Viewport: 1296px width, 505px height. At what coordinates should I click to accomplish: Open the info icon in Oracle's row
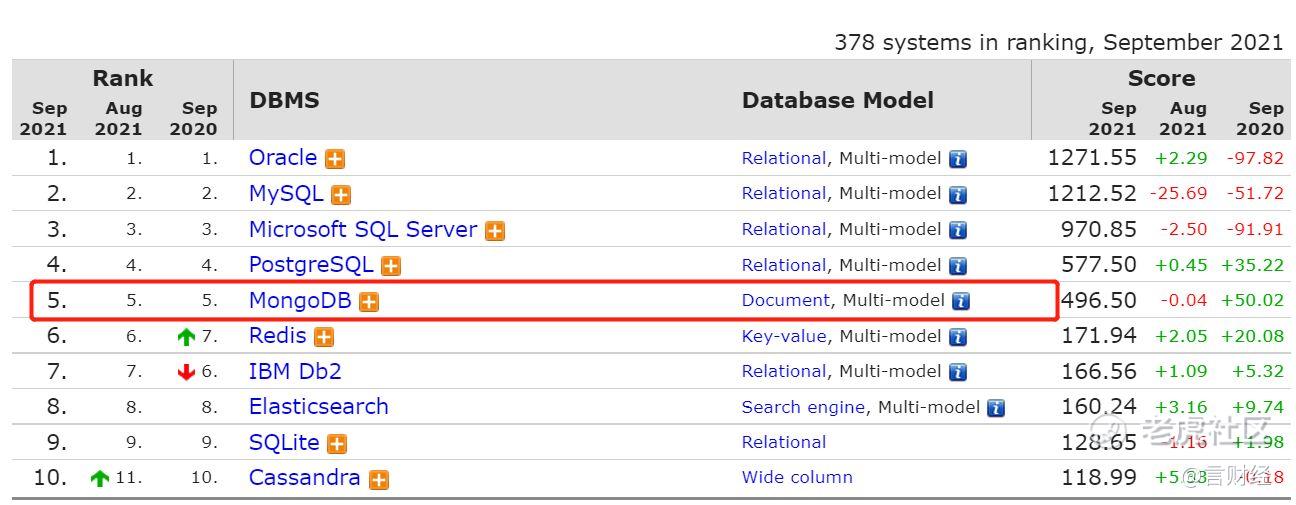tap(958, 159)
